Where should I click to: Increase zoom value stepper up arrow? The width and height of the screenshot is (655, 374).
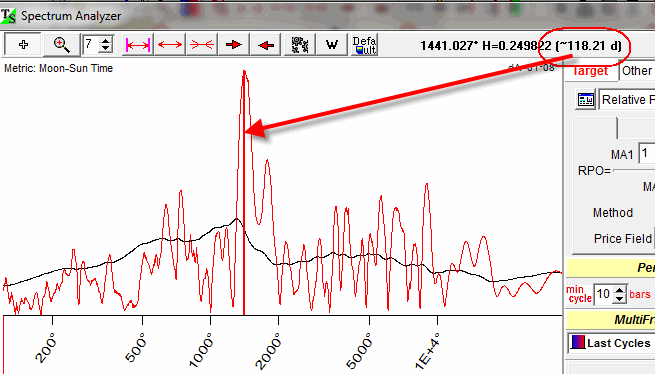click(x=106, y=40)
